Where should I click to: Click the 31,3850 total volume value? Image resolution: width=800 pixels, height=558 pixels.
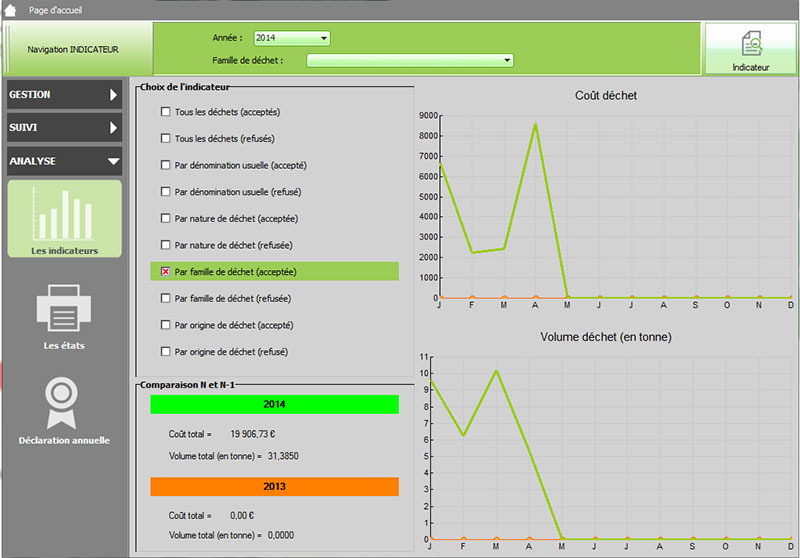tap(283, 456)
